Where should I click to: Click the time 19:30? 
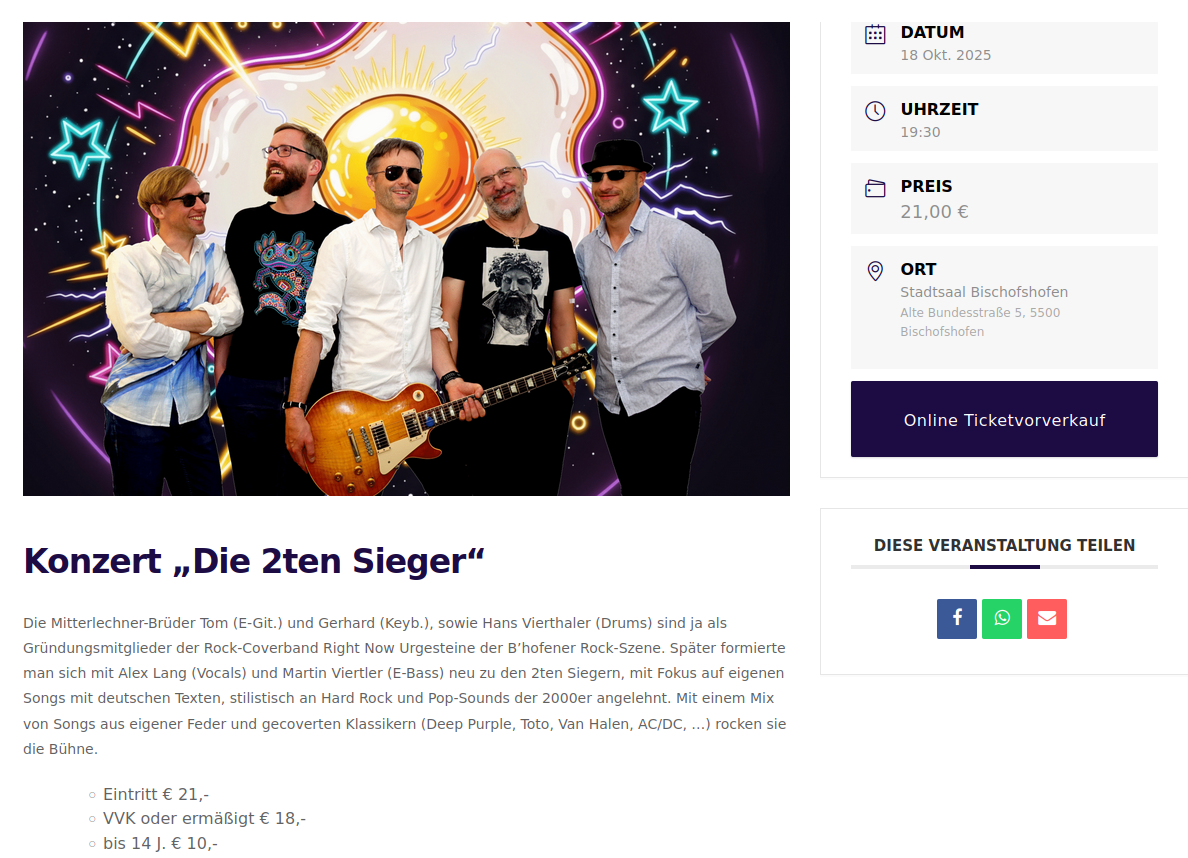[921, 132]
